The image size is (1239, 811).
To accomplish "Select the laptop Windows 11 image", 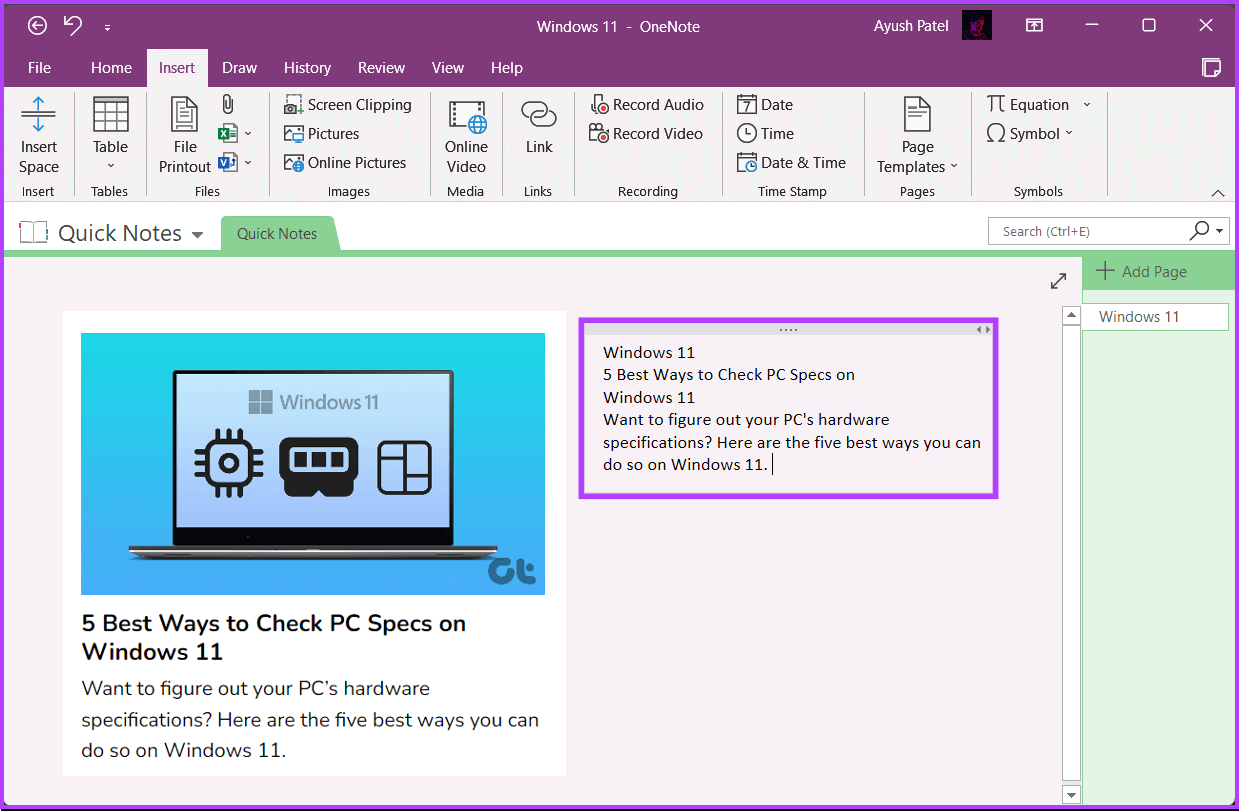I will pos(313,464).
